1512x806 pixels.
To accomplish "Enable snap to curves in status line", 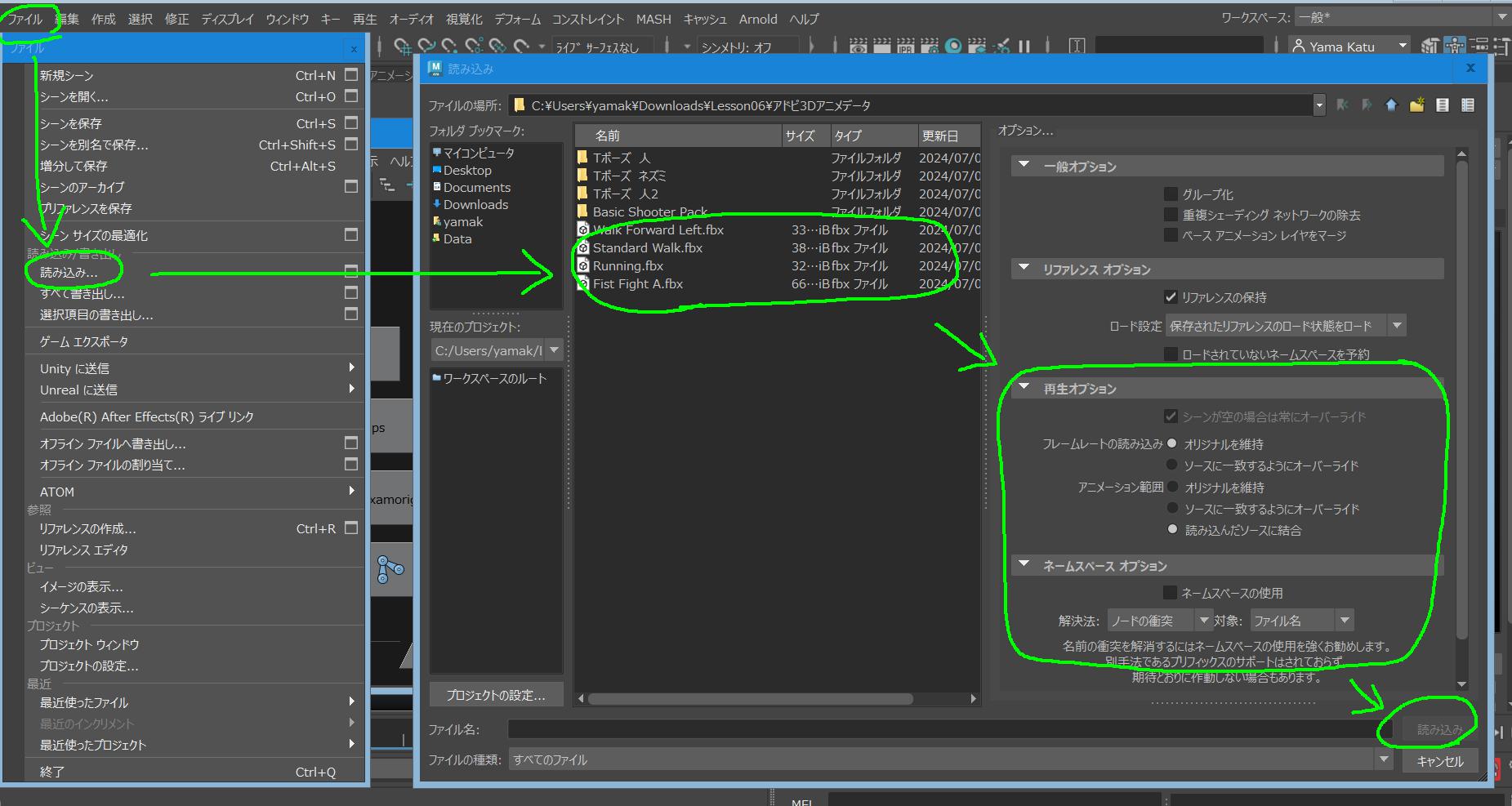I will tap(426, 47).
